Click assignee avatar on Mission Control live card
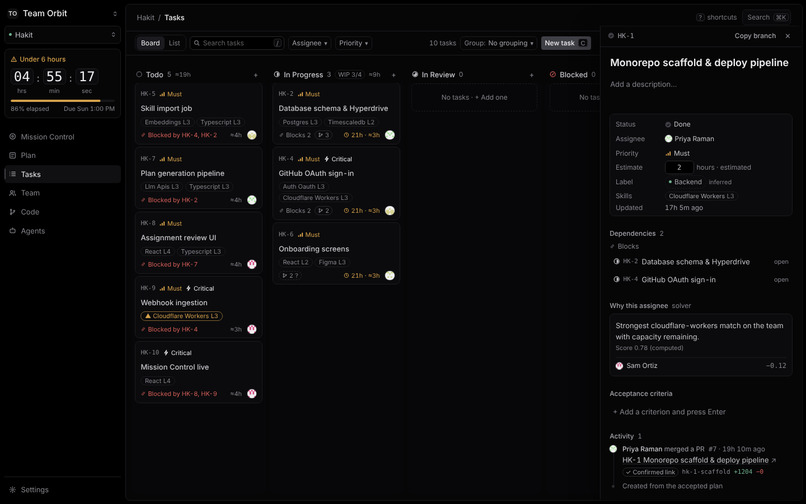Image resolution: width=806 pixels, height=504 pixels. pos(252,393)
